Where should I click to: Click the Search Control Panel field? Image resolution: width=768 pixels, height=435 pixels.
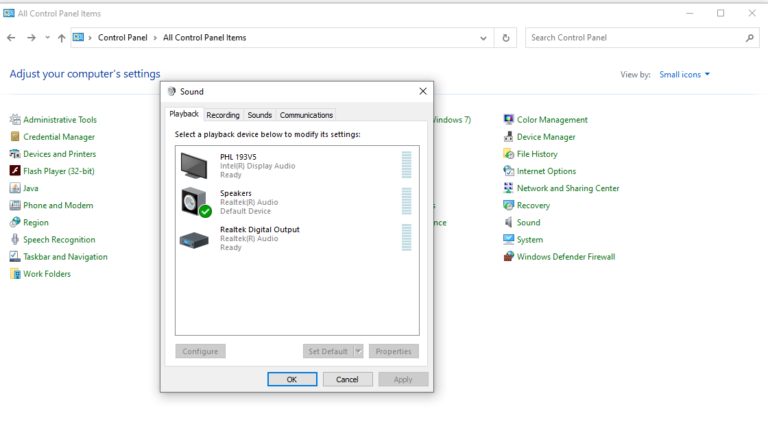[635, 38]
